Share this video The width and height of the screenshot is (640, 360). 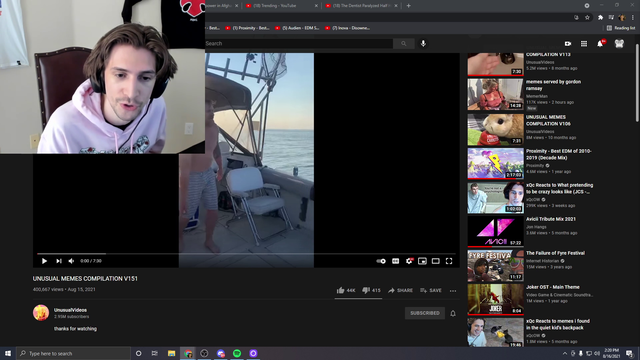tap(400, 290)
